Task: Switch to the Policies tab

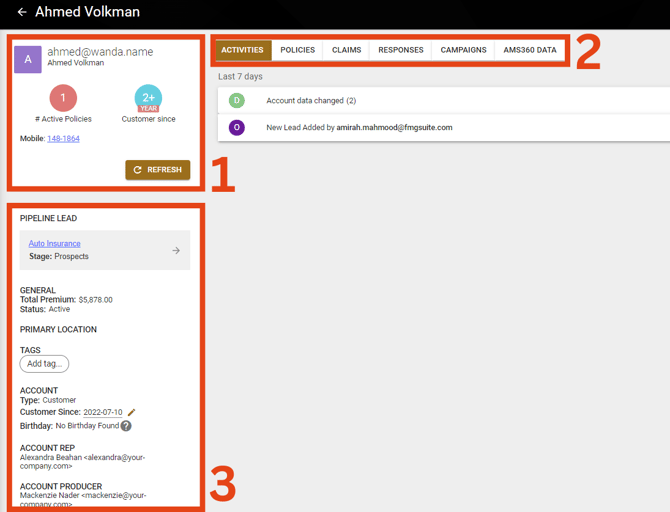Action: coord(297,50)
